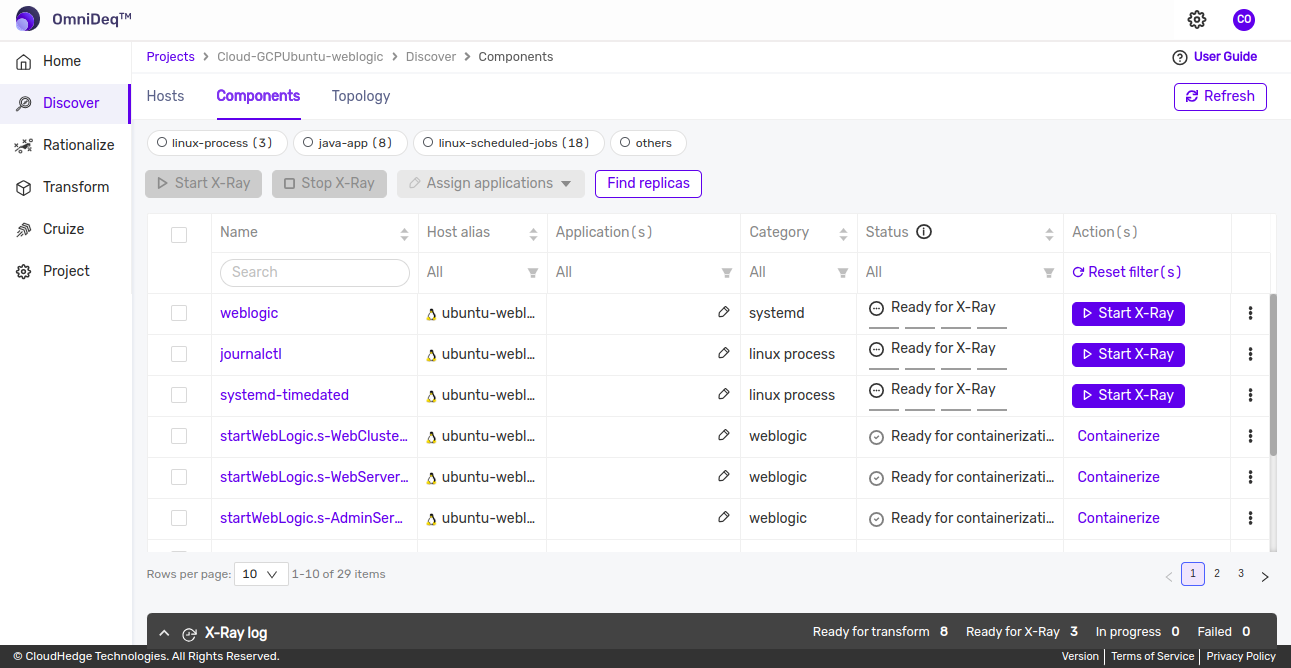Screen dimensions: 1291x668
Task: Toggle select-all checkbox in table header
Action: (x=179, y=235)
